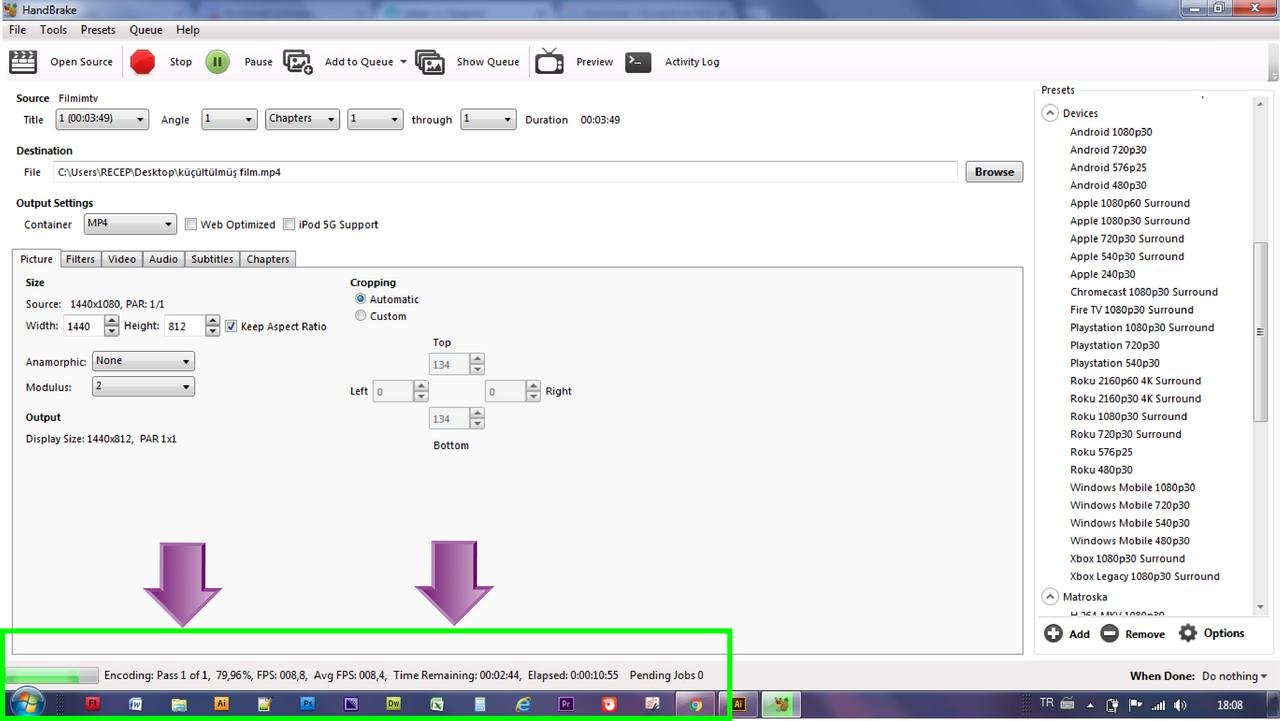Click the Add preset plus icon

[1053, 633]
